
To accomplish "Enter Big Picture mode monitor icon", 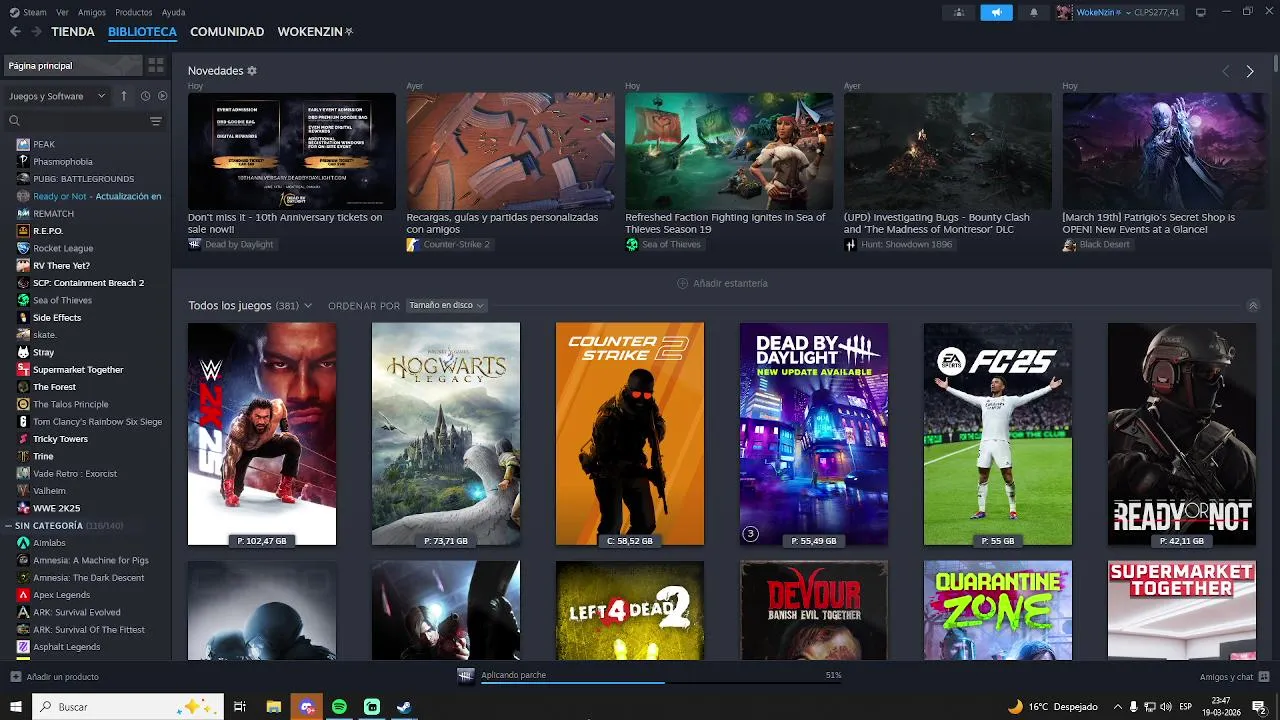I will tap(1201, 12).
